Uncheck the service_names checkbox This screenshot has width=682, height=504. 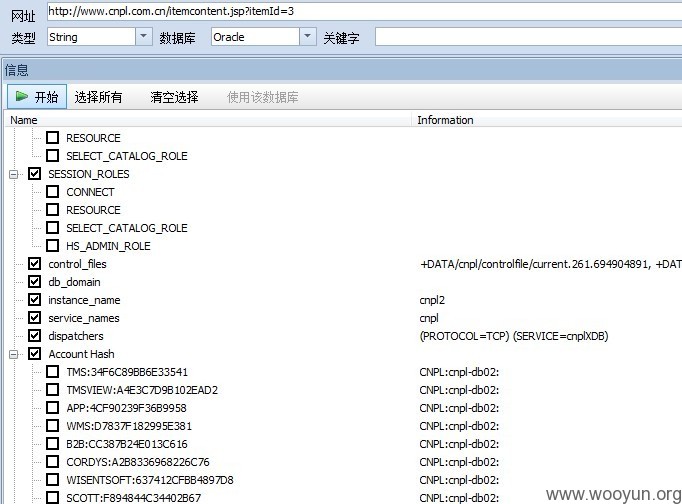34,318
